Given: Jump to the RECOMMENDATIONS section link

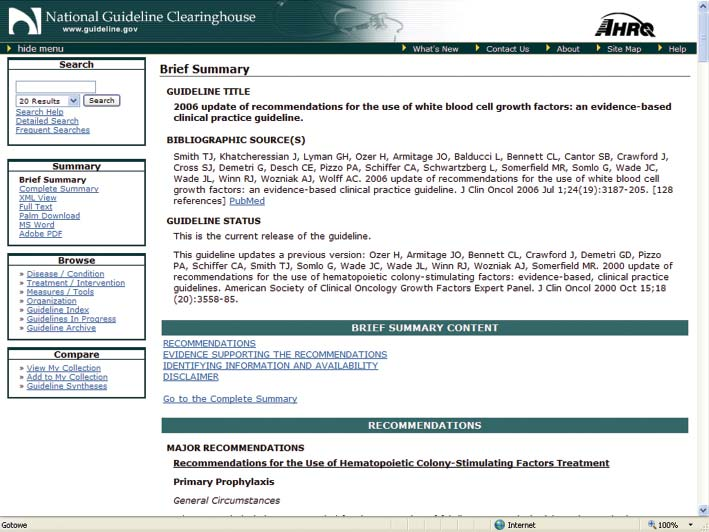Looking at the screenshot, I should (209, 343).
